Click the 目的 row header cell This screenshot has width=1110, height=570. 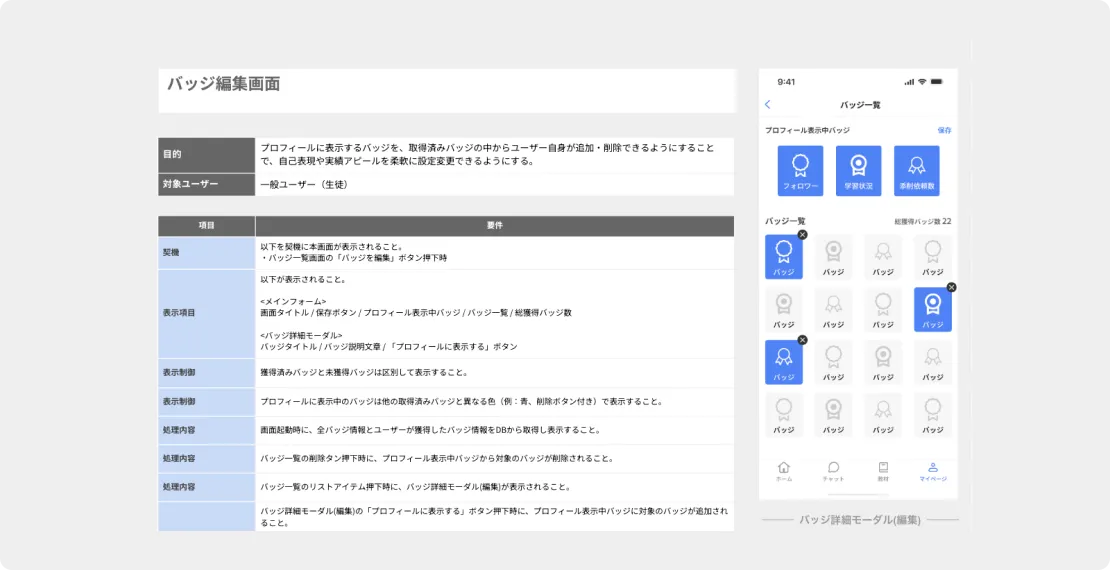[207, 154]
